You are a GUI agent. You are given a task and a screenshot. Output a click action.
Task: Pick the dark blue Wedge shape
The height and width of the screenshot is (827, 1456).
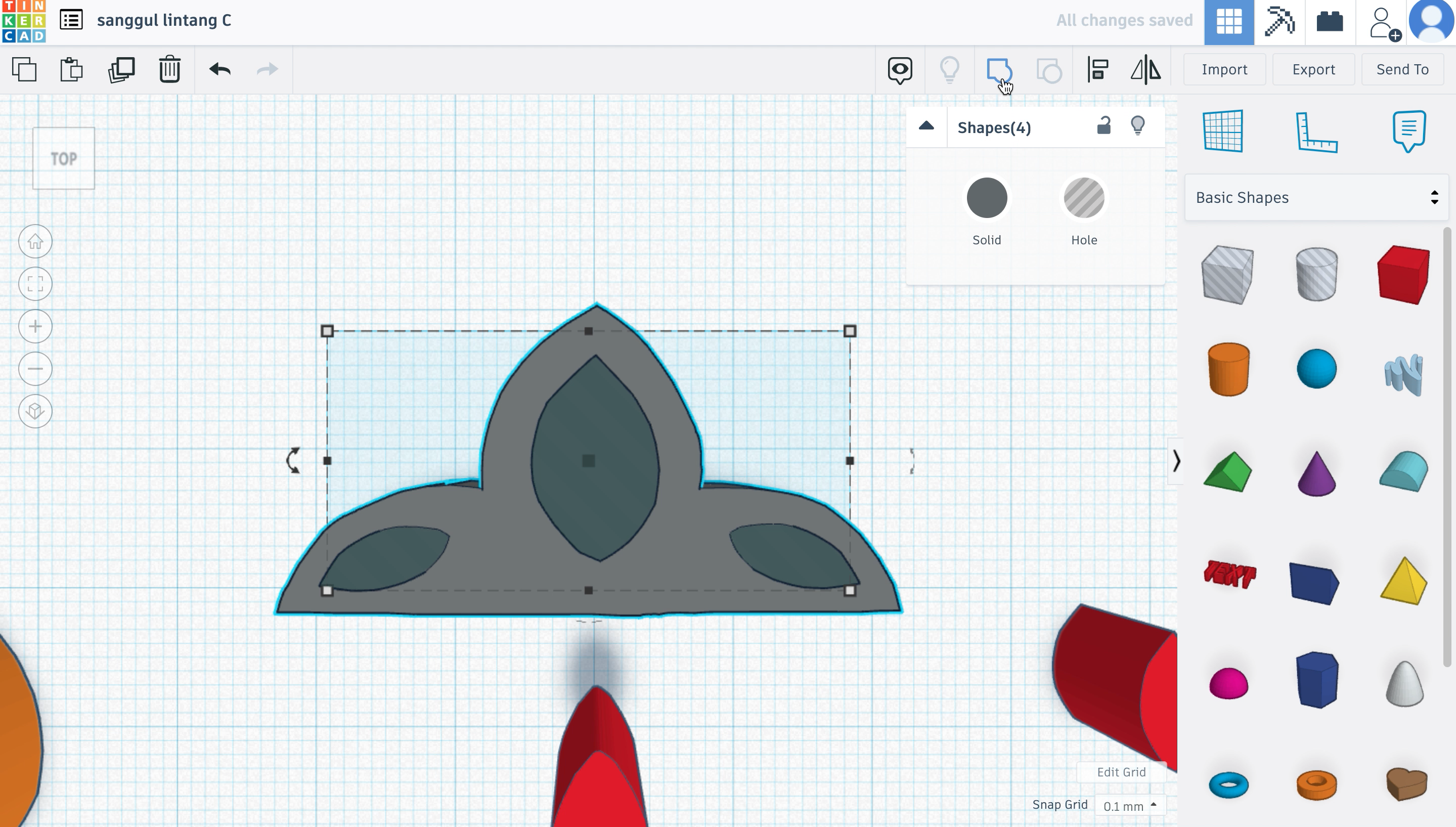coord(1314,583)
